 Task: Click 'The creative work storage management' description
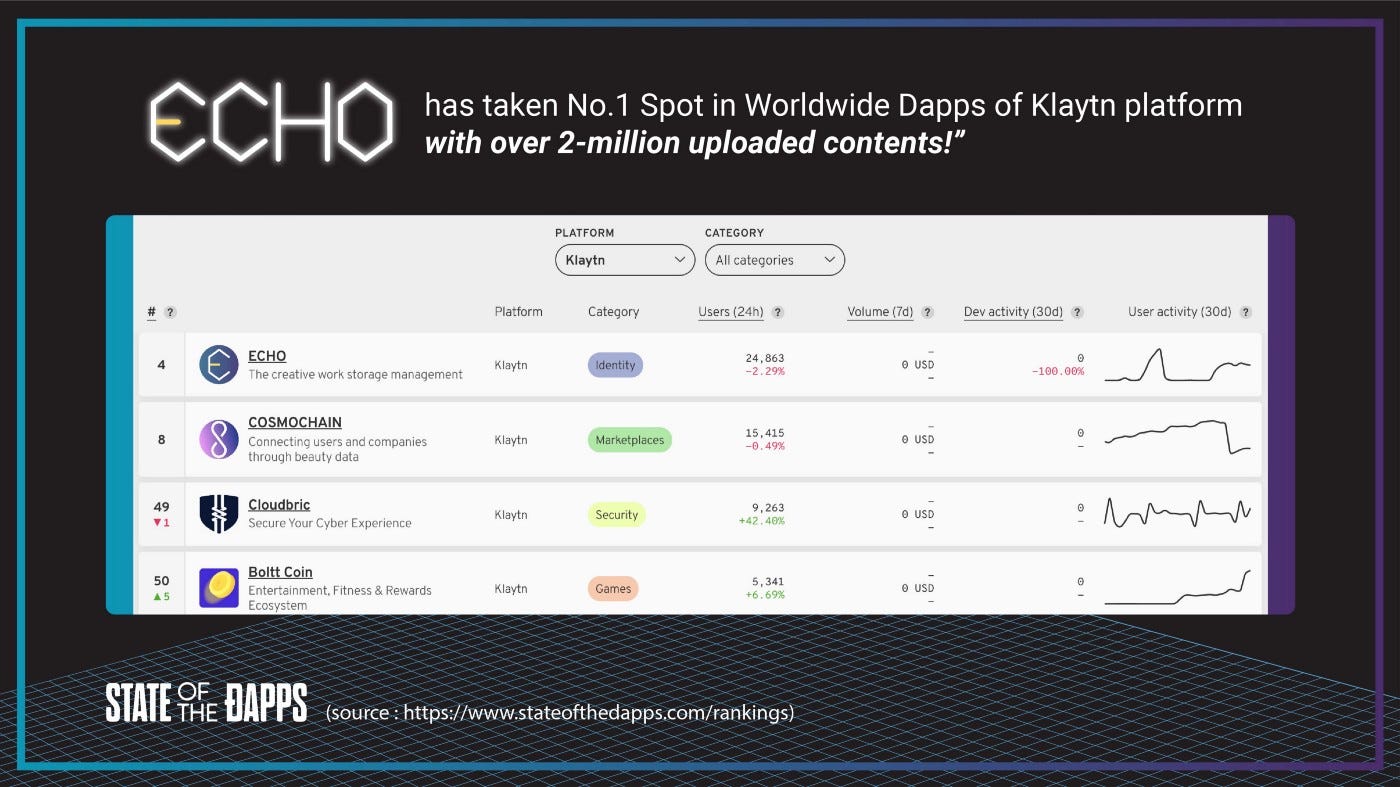[x=355, y=375]
